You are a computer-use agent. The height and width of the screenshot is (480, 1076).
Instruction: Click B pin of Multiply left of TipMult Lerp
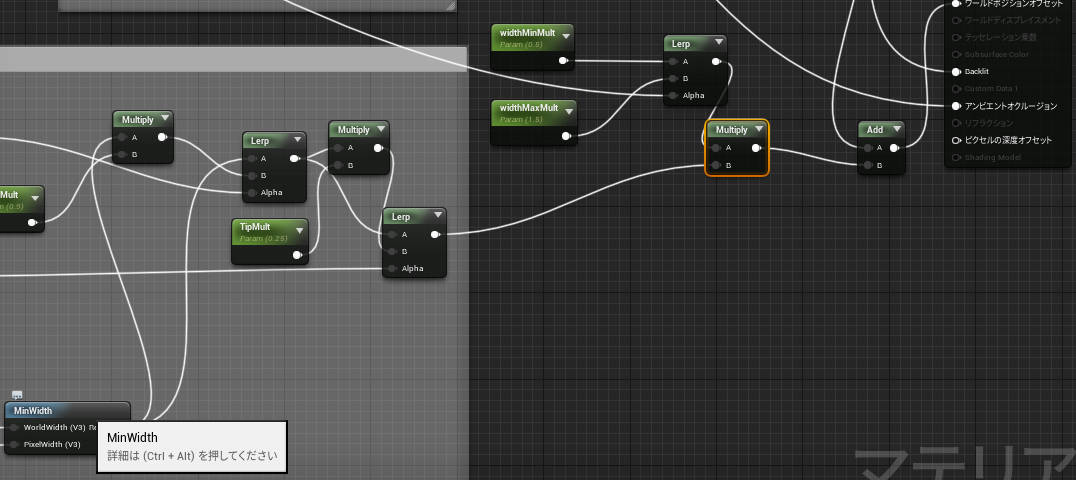(121, 155)
